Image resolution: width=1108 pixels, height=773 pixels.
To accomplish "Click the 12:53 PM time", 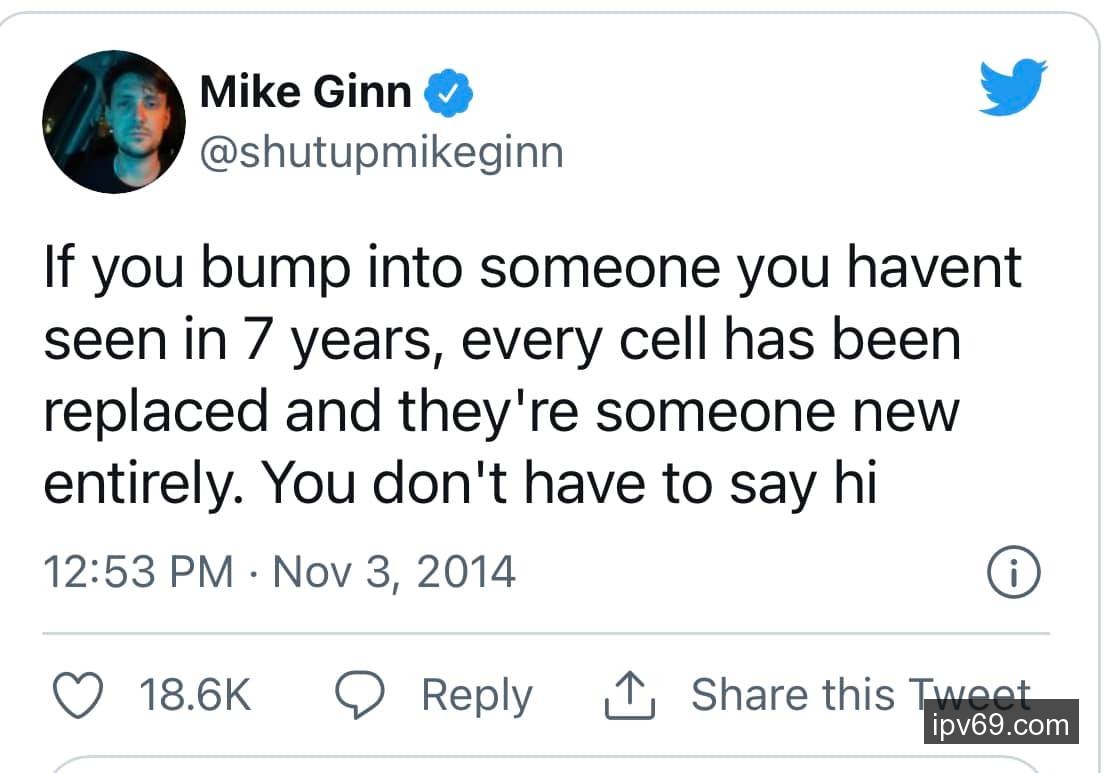I will (139, 572).
